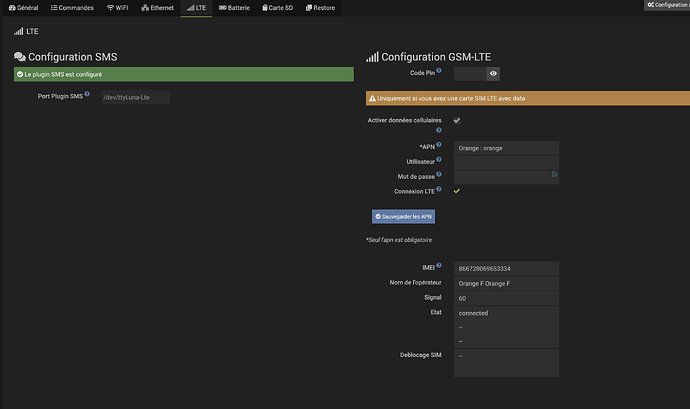Image resolution: width=690 pixels, height=409 pixels.
Task: Click the signal-bars icon beside the LTE page title
Action: [18, 31]
